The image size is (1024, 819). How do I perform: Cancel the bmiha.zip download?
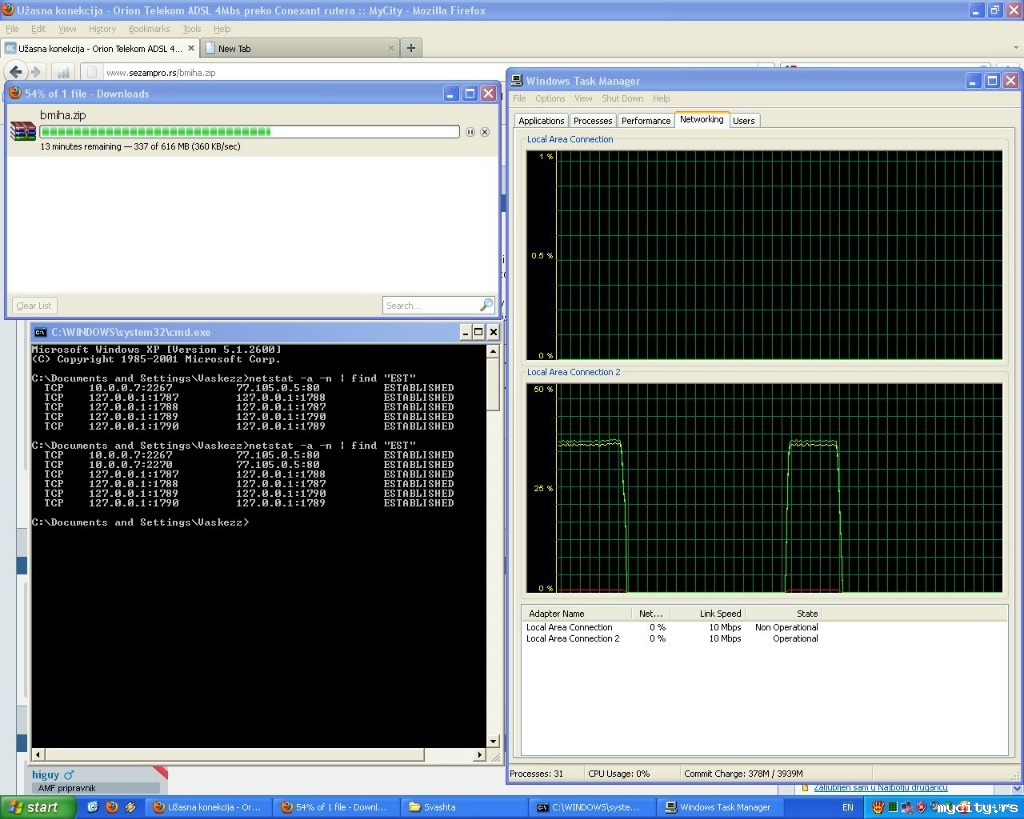(485, 132)
